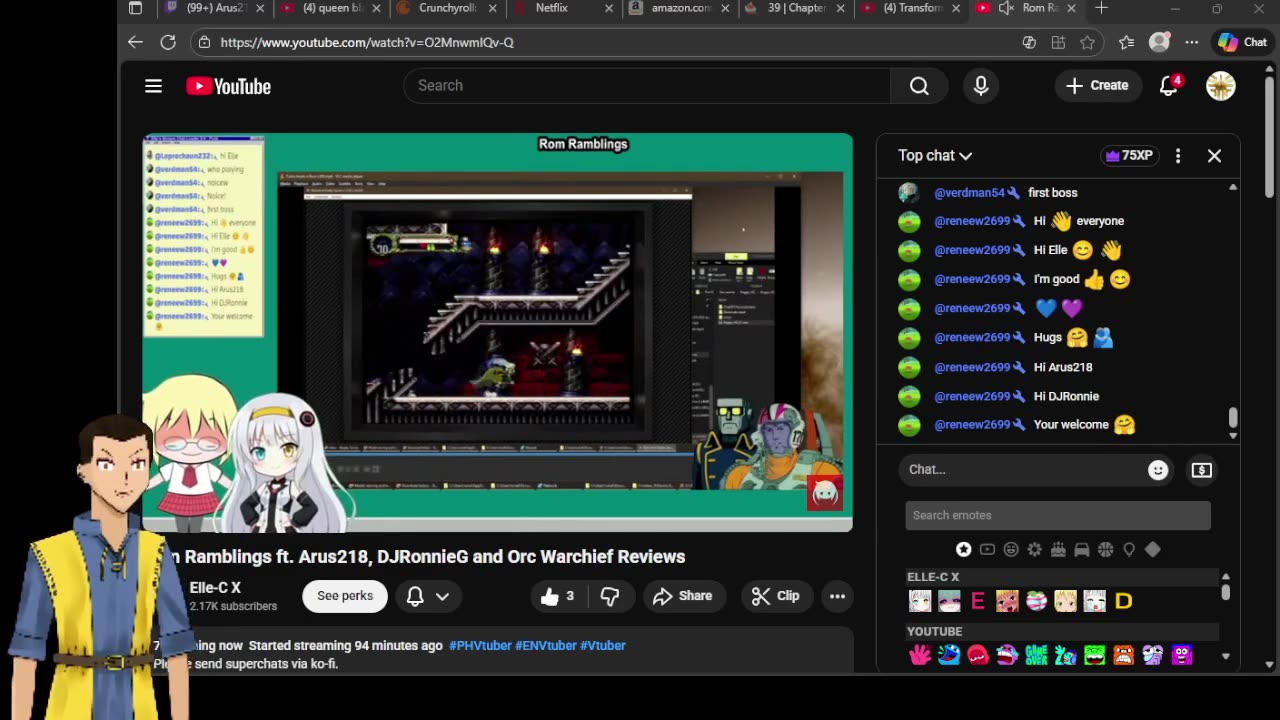Screen dimensions: 1280x720
Task: Open the browser tab actions menu
Action: coord(136,8)
